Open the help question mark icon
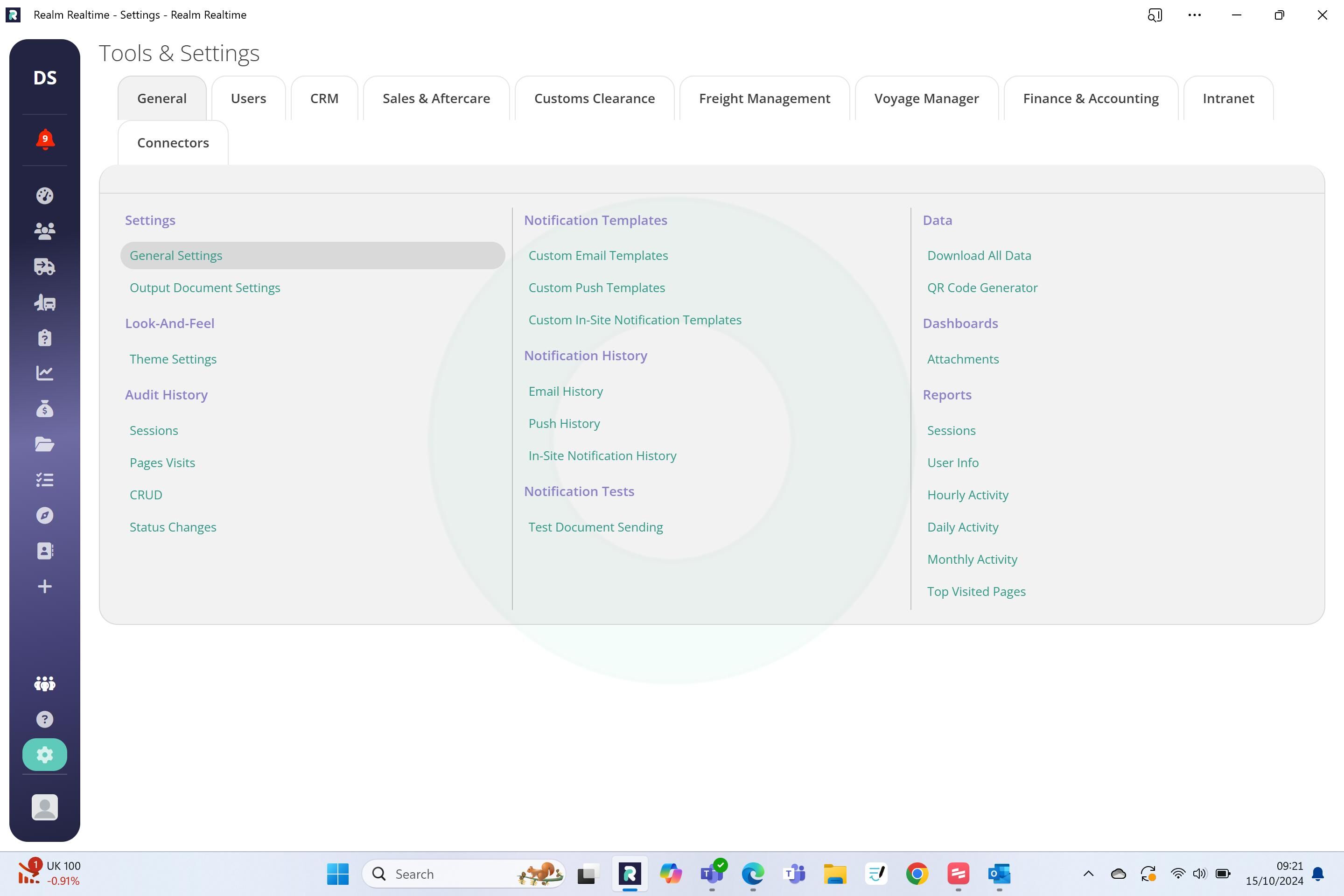This screenshot has height=896, width=1344. point(45,720)
